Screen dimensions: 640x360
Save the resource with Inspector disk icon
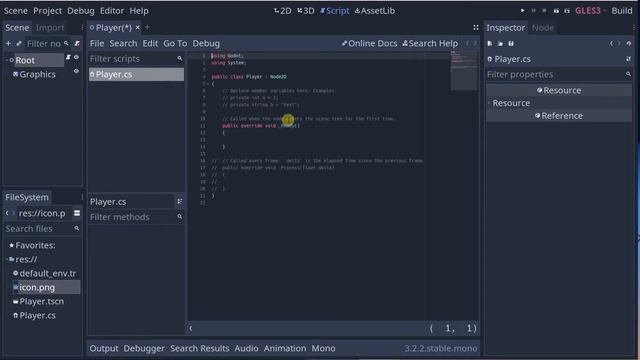pyautogui.click(x=511, y=43)
